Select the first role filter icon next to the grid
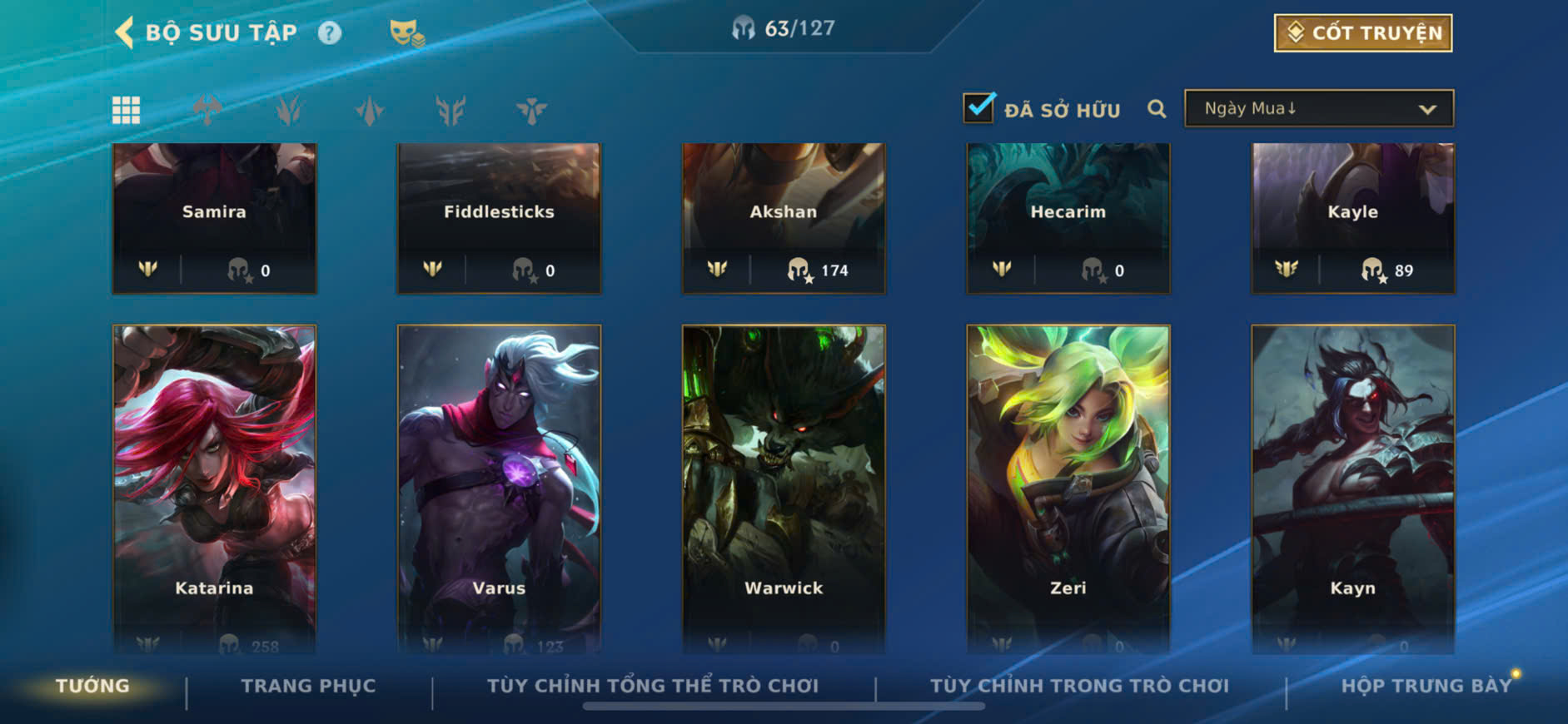The width and height of the screenshot is (1568, 724). (207, 110)
